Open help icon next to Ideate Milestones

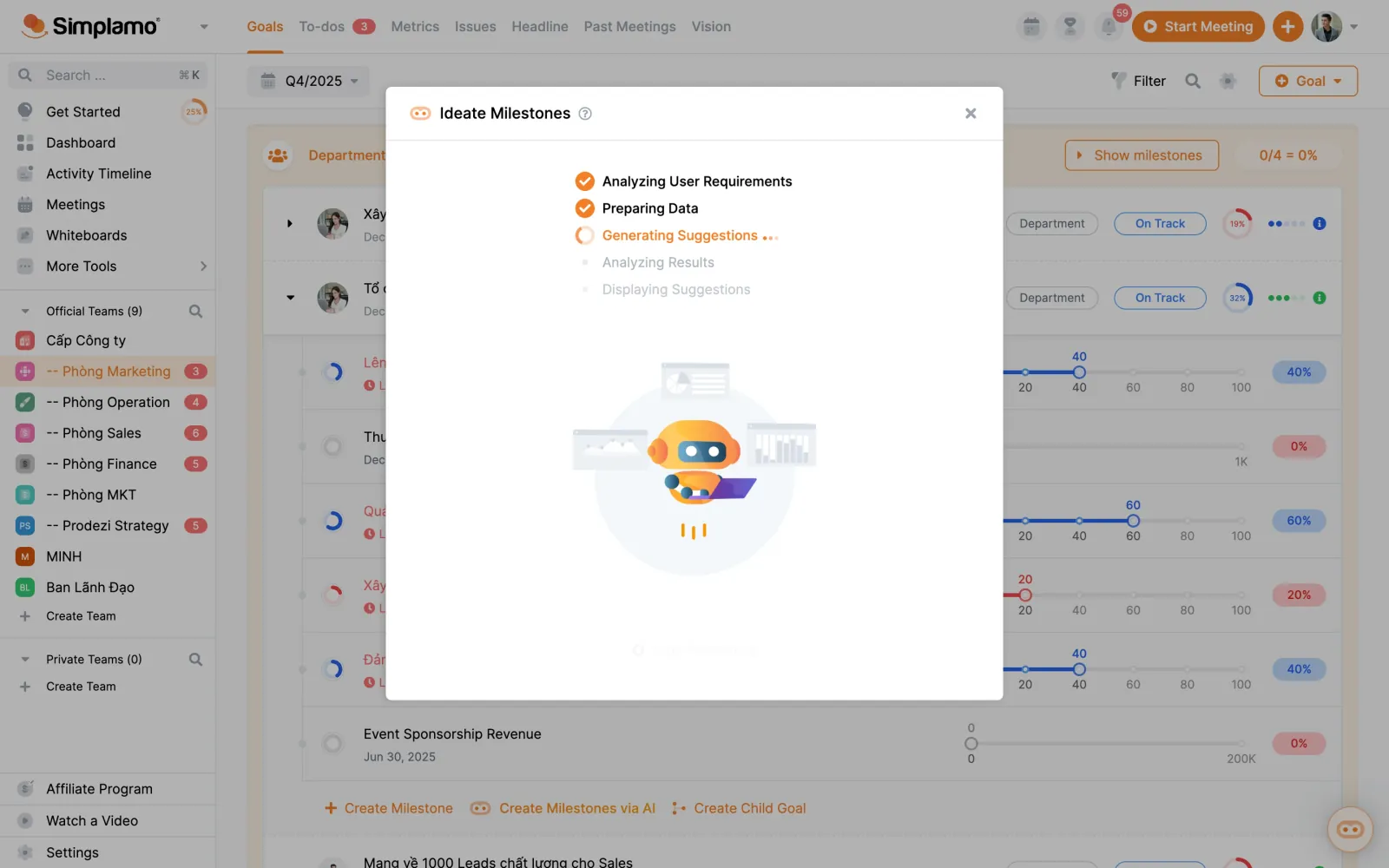coord(585,114)
